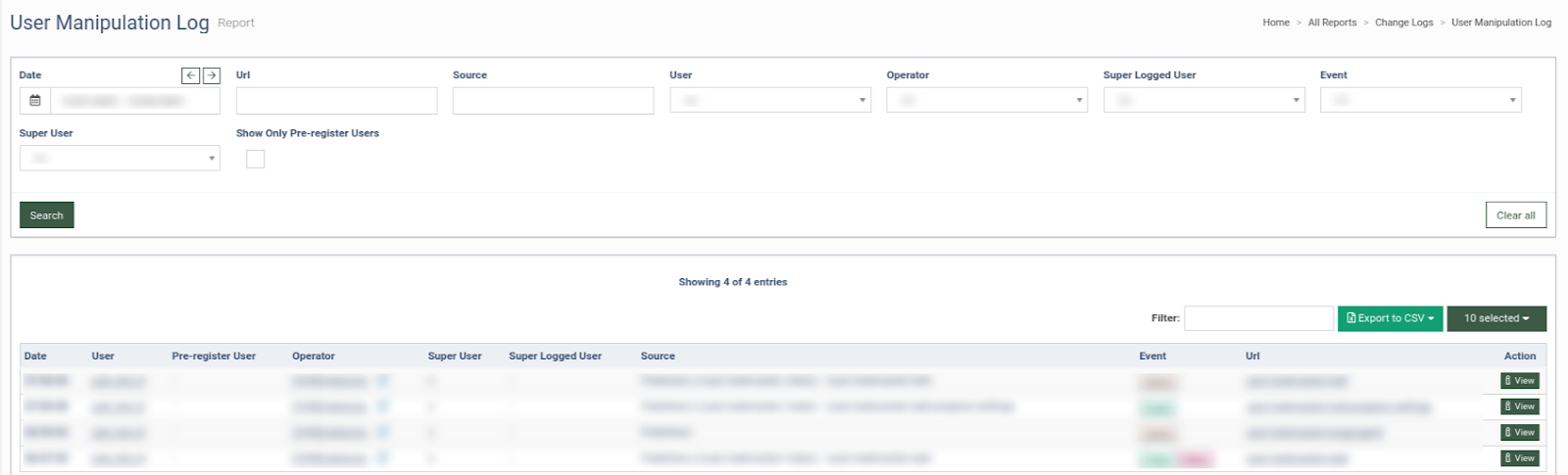The height and width of the screenshot is (475, 1568).
Task: Navigate to All Reports breadcrumb
Action: pyautogui.click(x=1332, y=23)
